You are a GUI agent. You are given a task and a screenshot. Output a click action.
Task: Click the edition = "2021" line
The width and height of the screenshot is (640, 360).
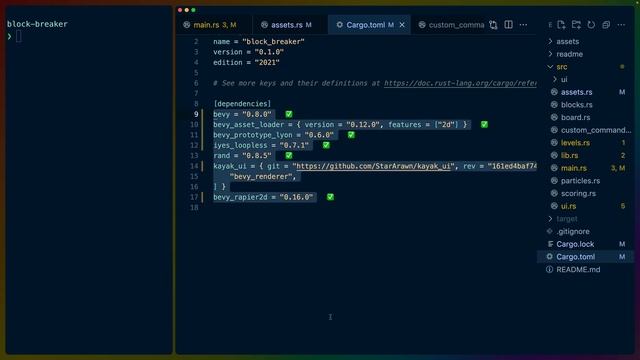tap(246, 62)
